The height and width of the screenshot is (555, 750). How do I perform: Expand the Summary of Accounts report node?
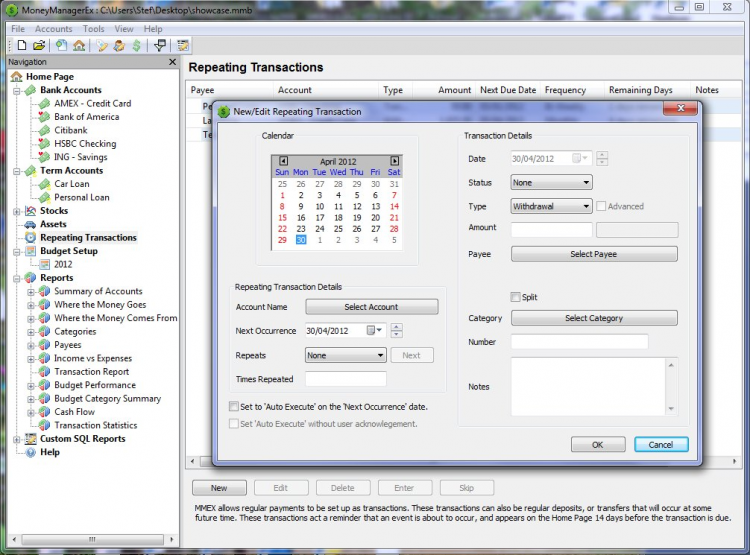pos(31,291)
